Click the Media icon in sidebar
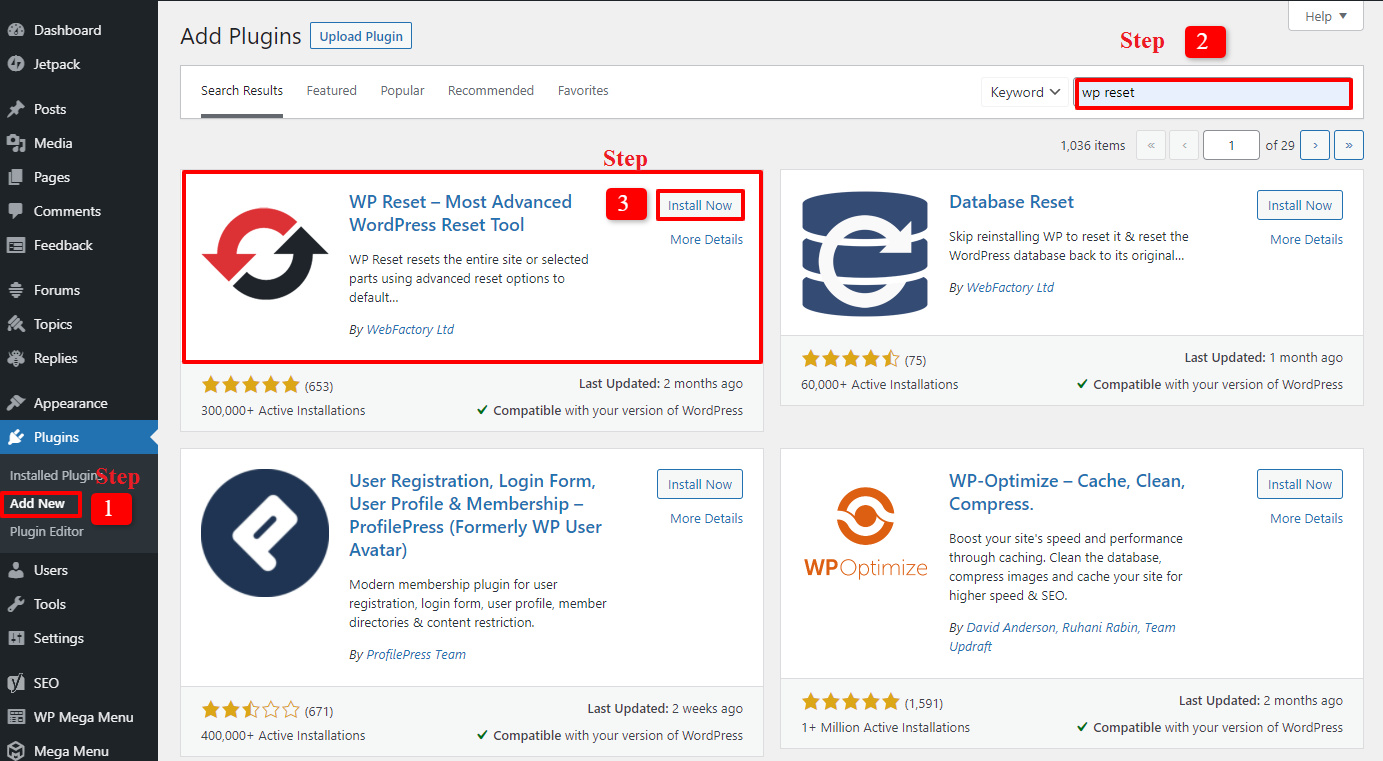This screenshot has width=1383, height=761. coord(16,143)
